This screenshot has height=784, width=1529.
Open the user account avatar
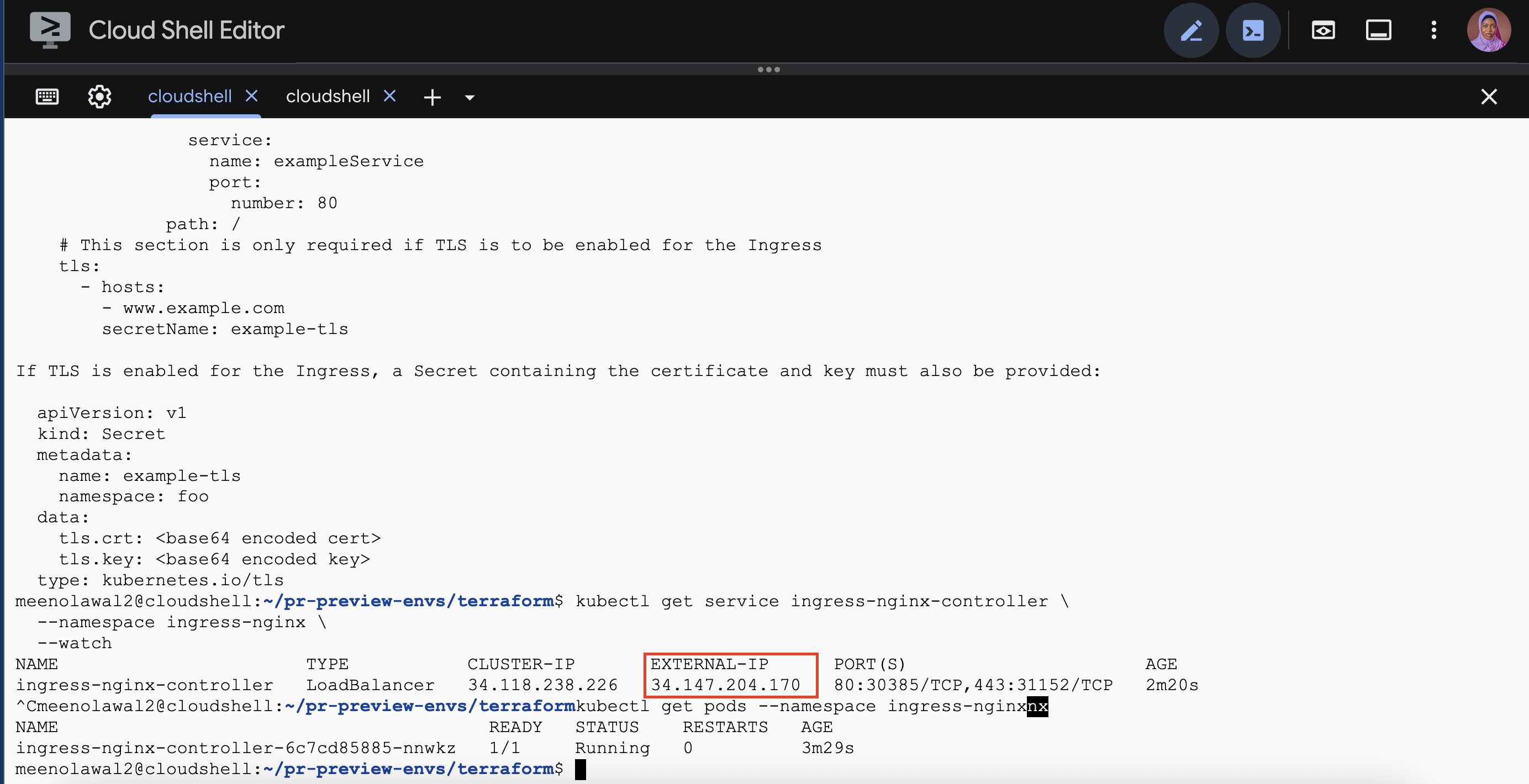[1489, 30]
